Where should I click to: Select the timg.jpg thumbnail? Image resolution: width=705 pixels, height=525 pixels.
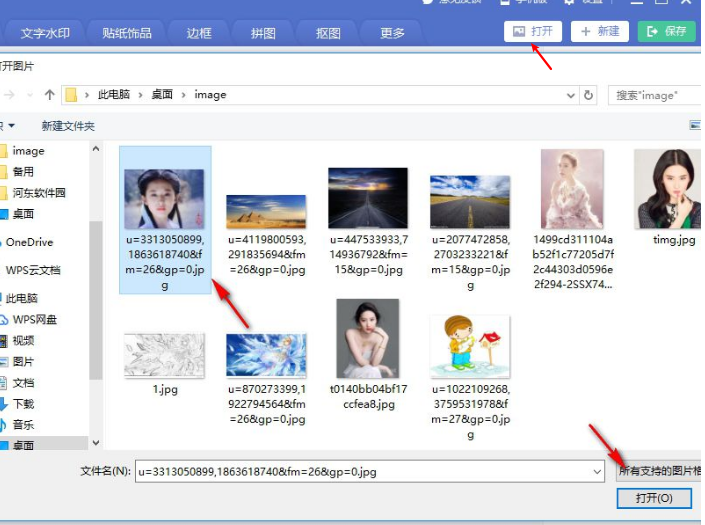pos(668,189)
